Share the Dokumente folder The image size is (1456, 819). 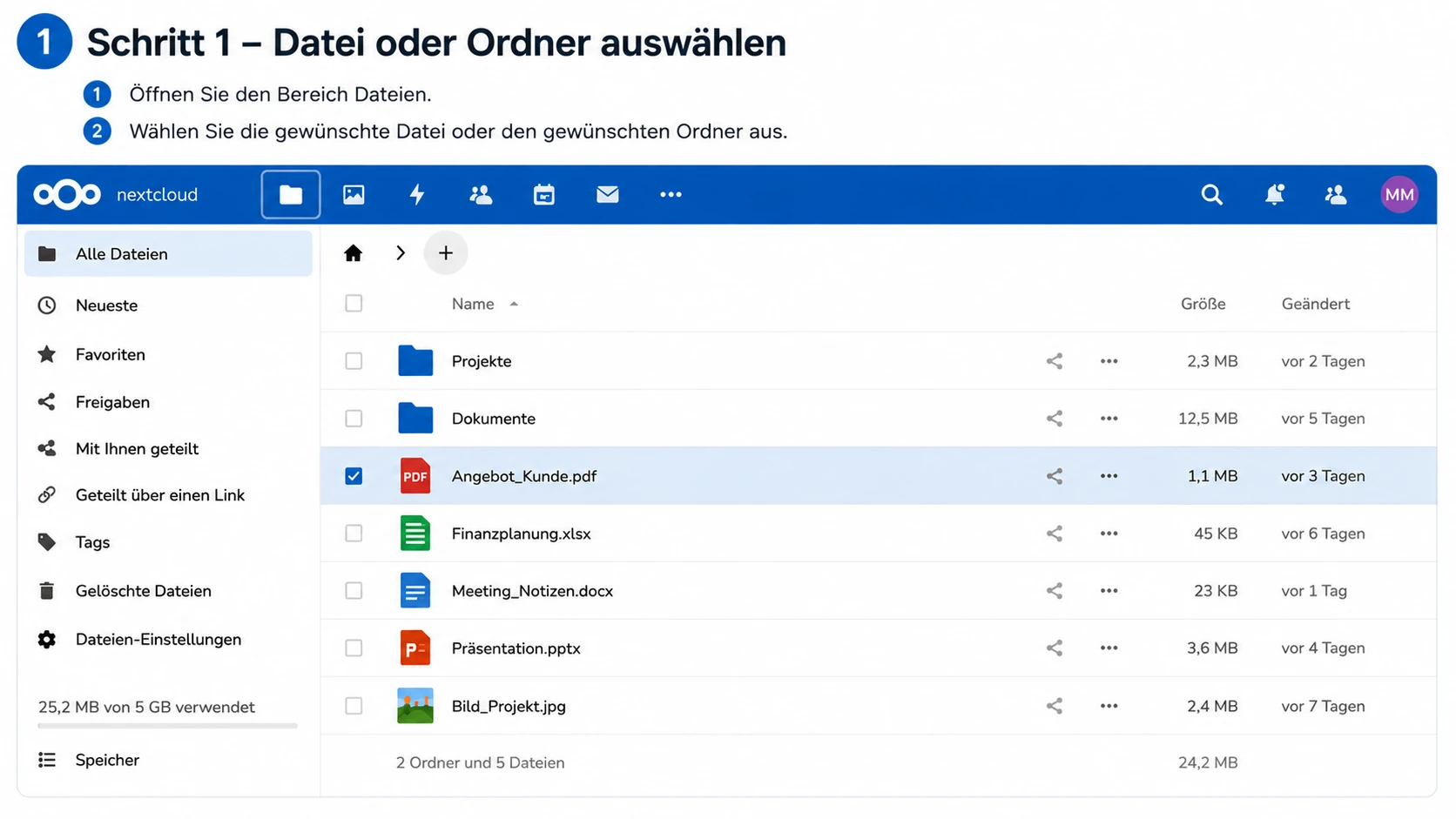(1055, 419)
